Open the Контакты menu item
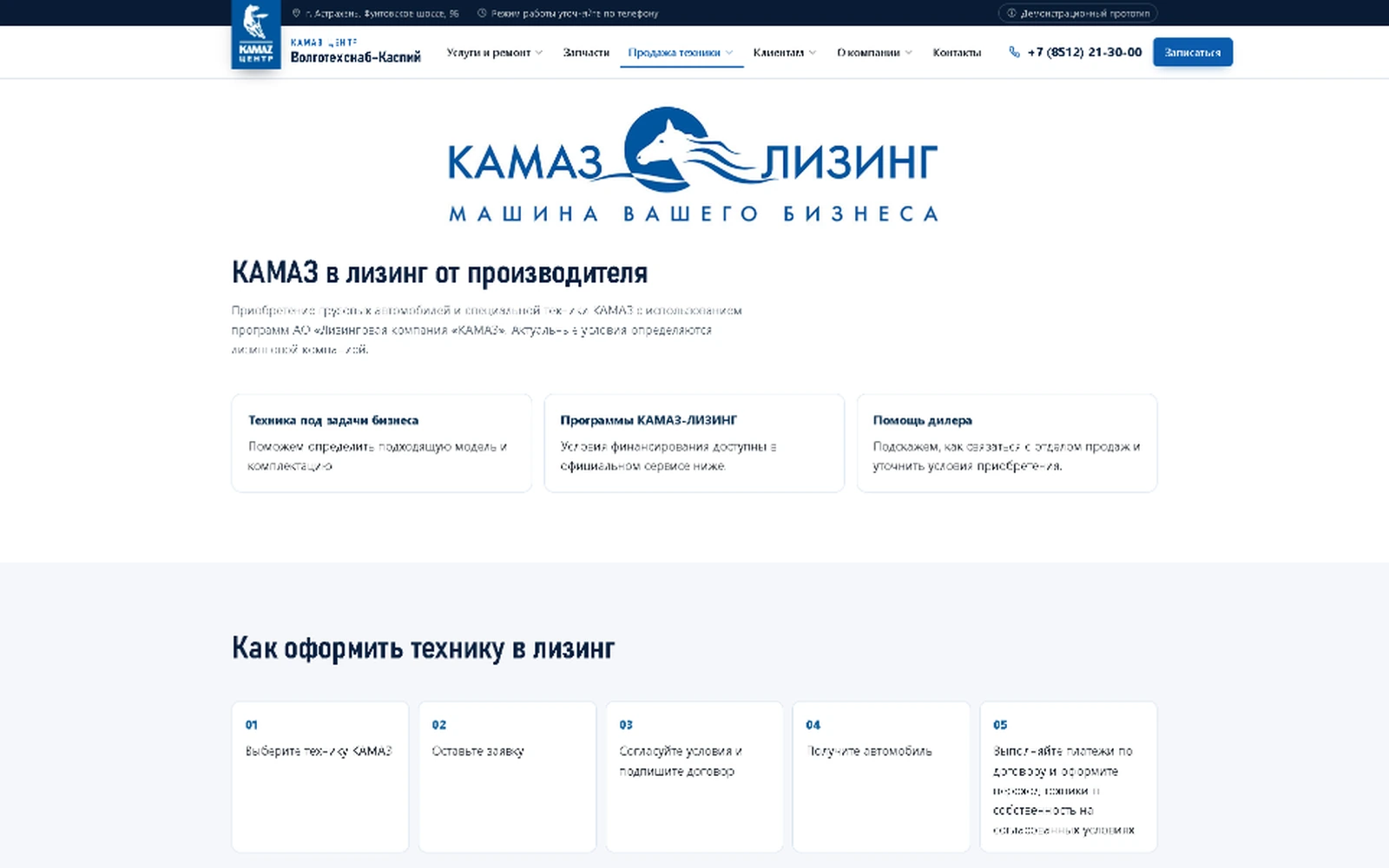The image size is (1389, 868). [x=957, y=52]
